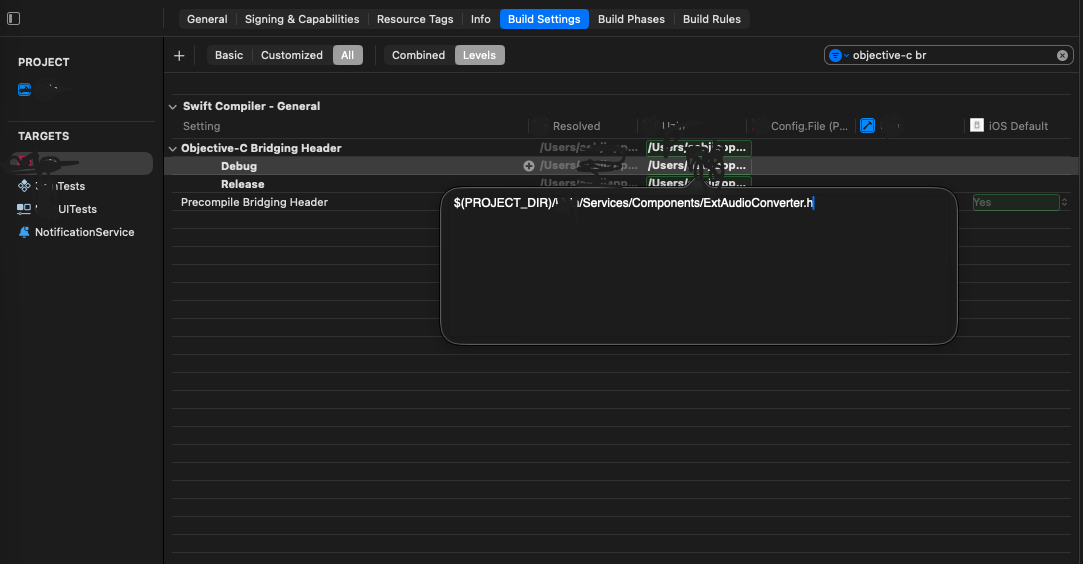Click the iOS Default column header text

click(x=1018, y=126)
